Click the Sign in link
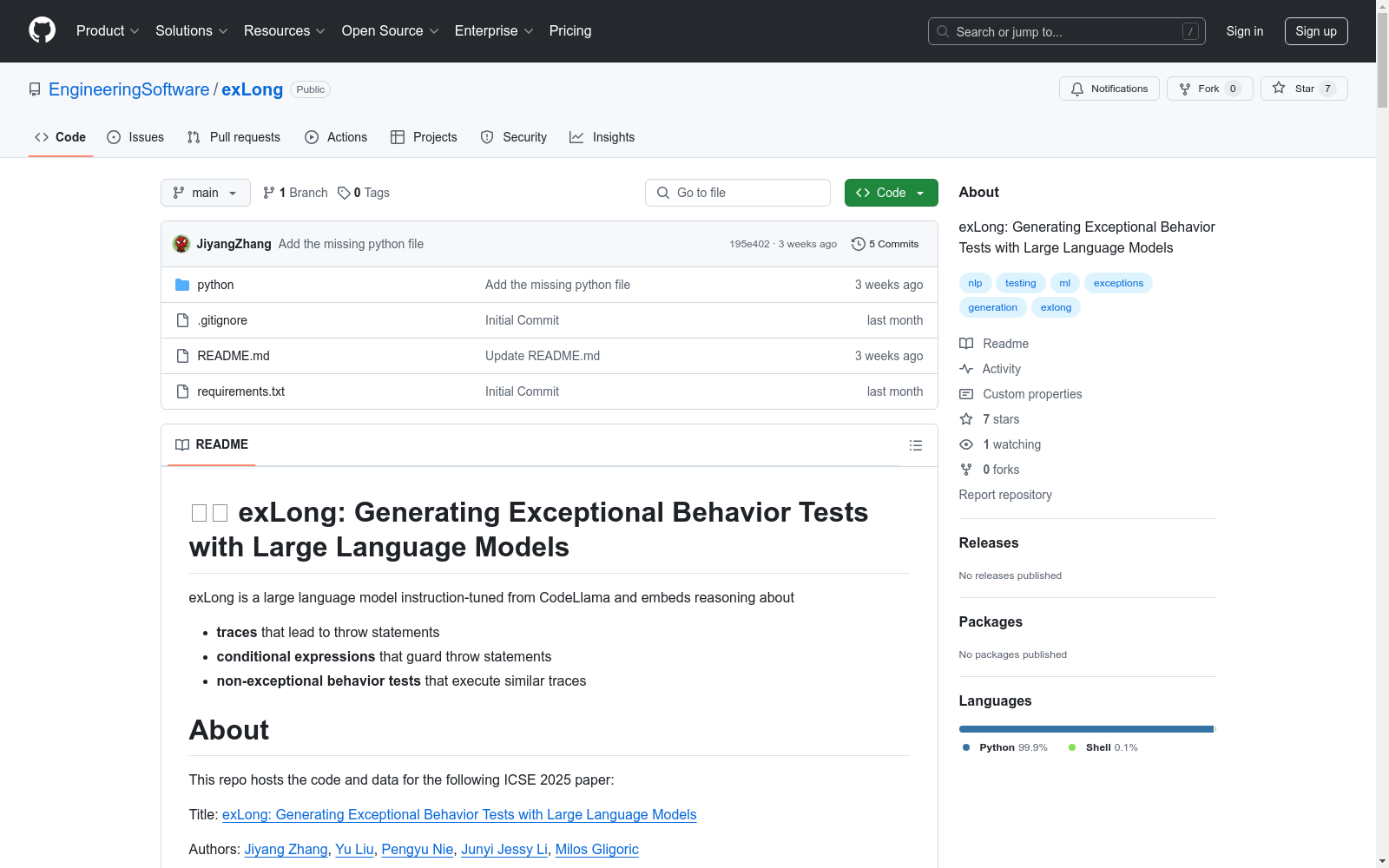Screen dimensions: 1389x868 click(1245, 31)
